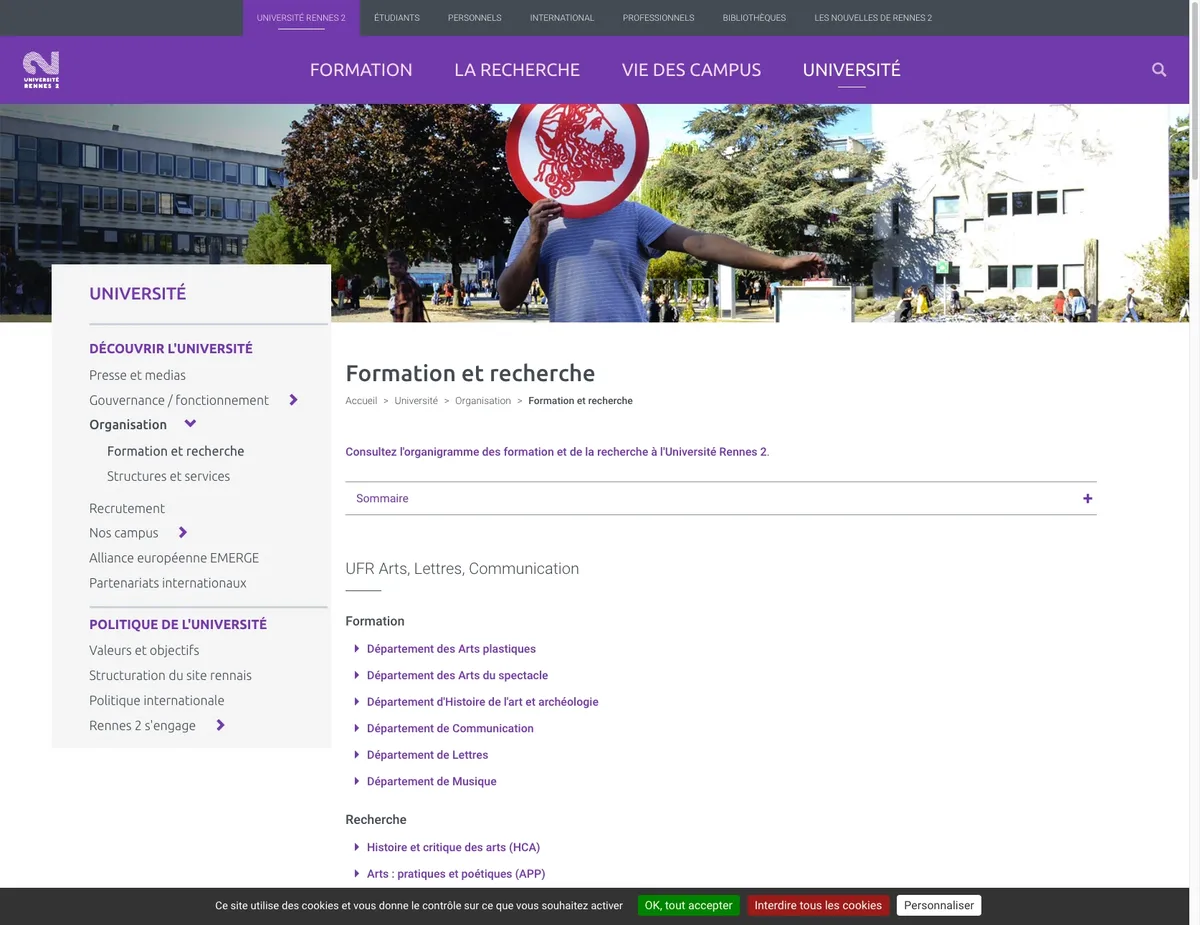The width and height of the screenshot is (1200, 925).
Task: Click the Personnaliser cookies button
Action: coord(939,905)
